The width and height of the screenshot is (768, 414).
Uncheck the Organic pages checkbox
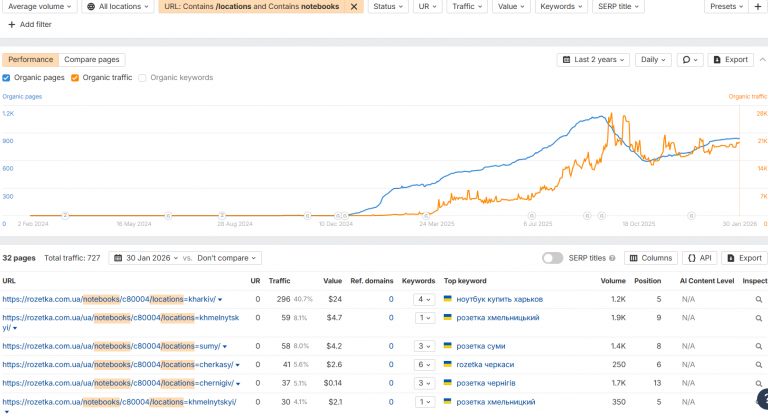(6, 78)
